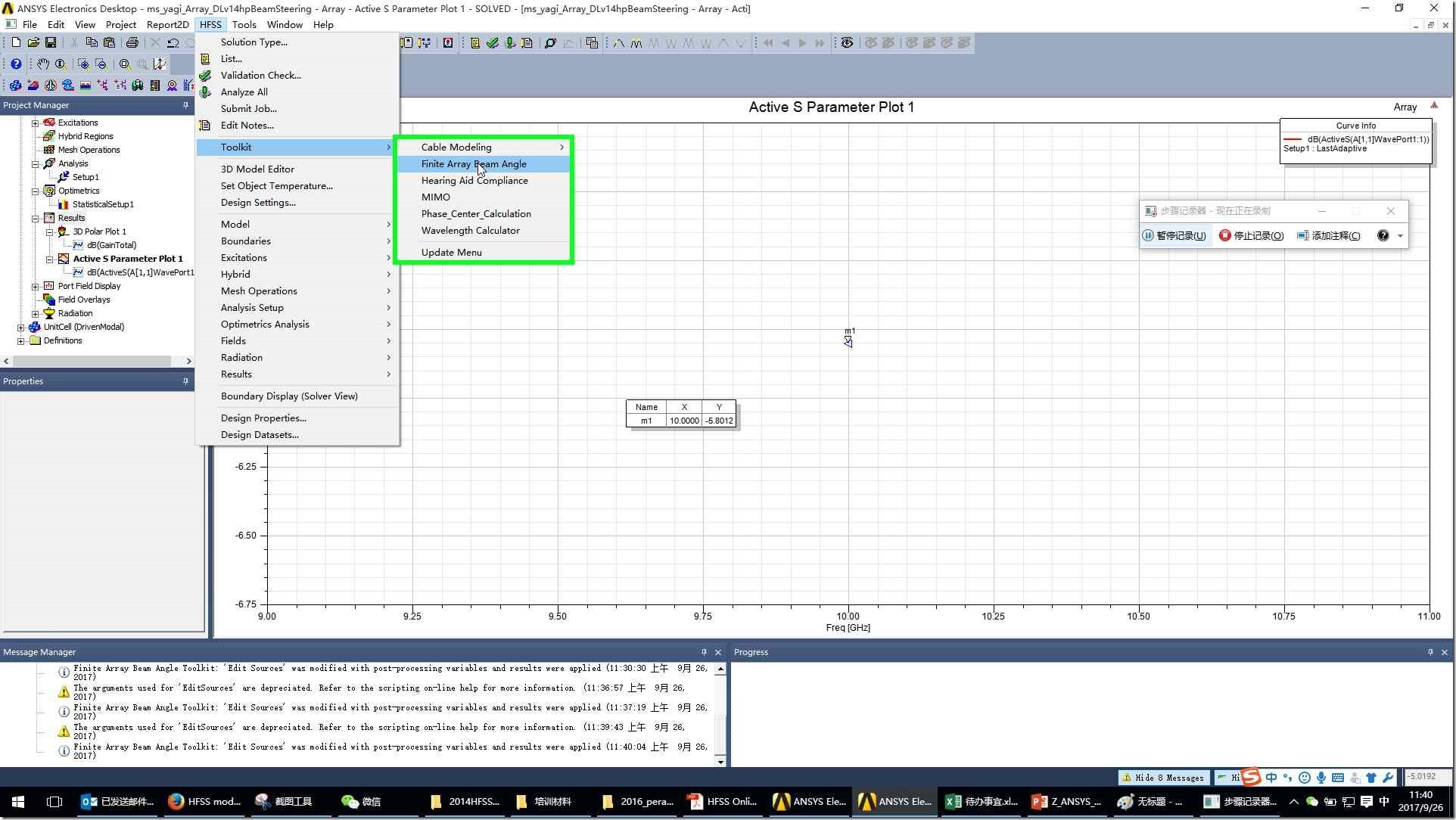Click the New project icon
Viewport: 1456px width, 820px height.
15,43
